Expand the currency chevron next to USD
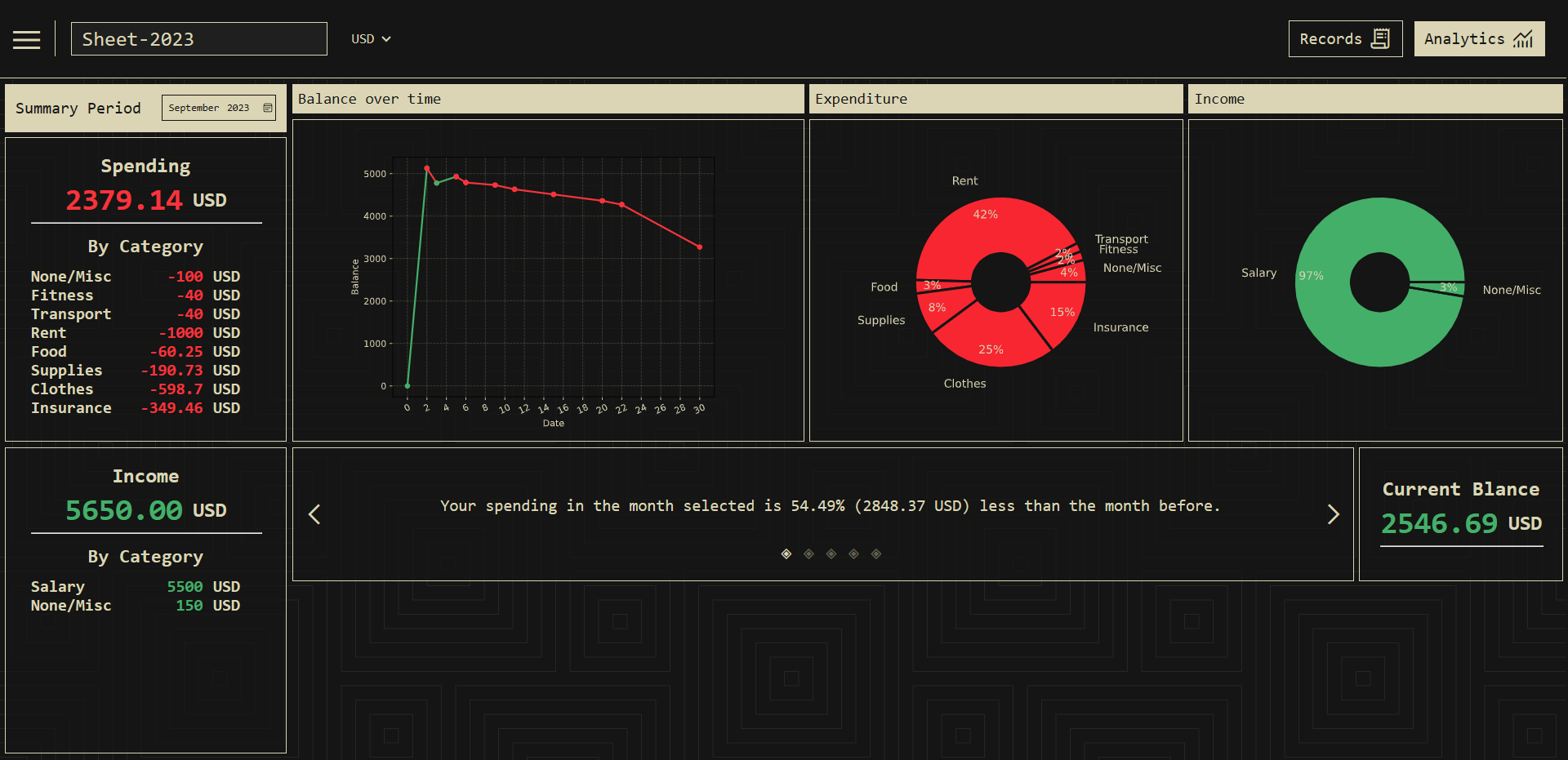The image size is (1568, 760). (x=388, y=38)
